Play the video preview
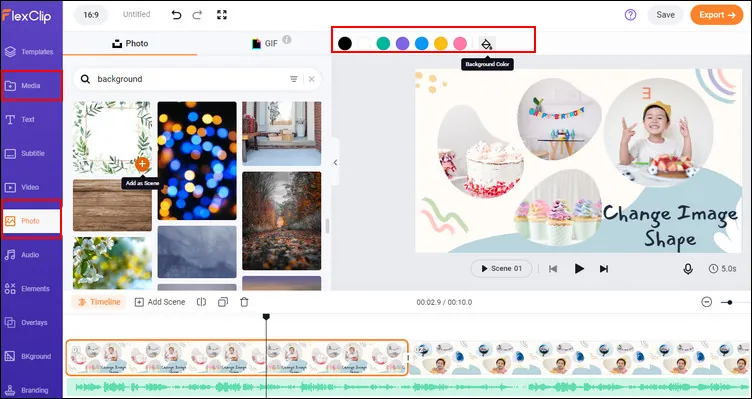Viewport: 752px width, 399px height. click(579, 269)
